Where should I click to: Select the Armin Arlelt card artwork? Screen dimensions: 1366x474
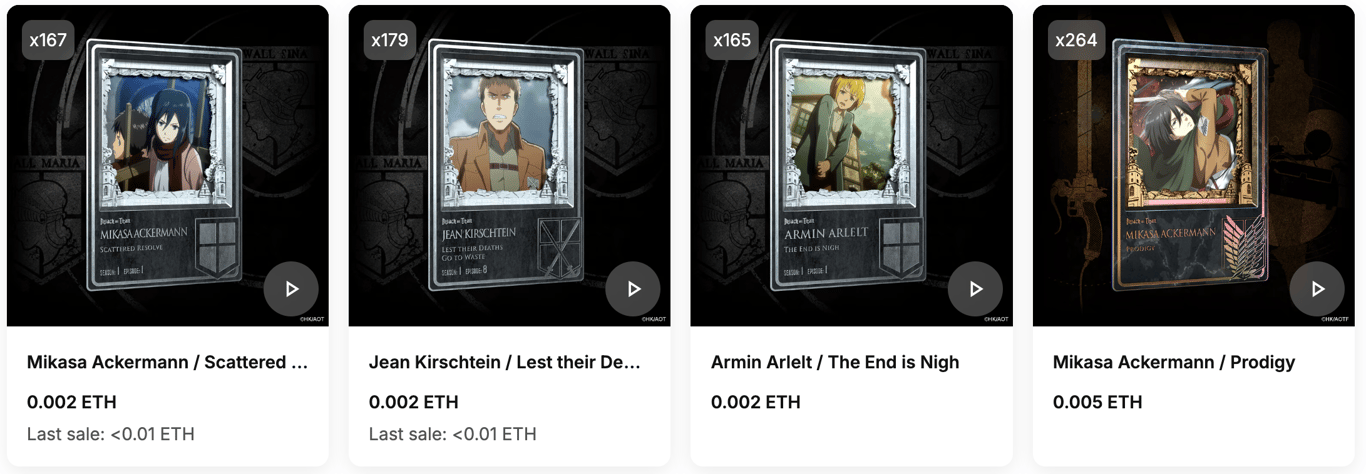(x=848, y=165)
